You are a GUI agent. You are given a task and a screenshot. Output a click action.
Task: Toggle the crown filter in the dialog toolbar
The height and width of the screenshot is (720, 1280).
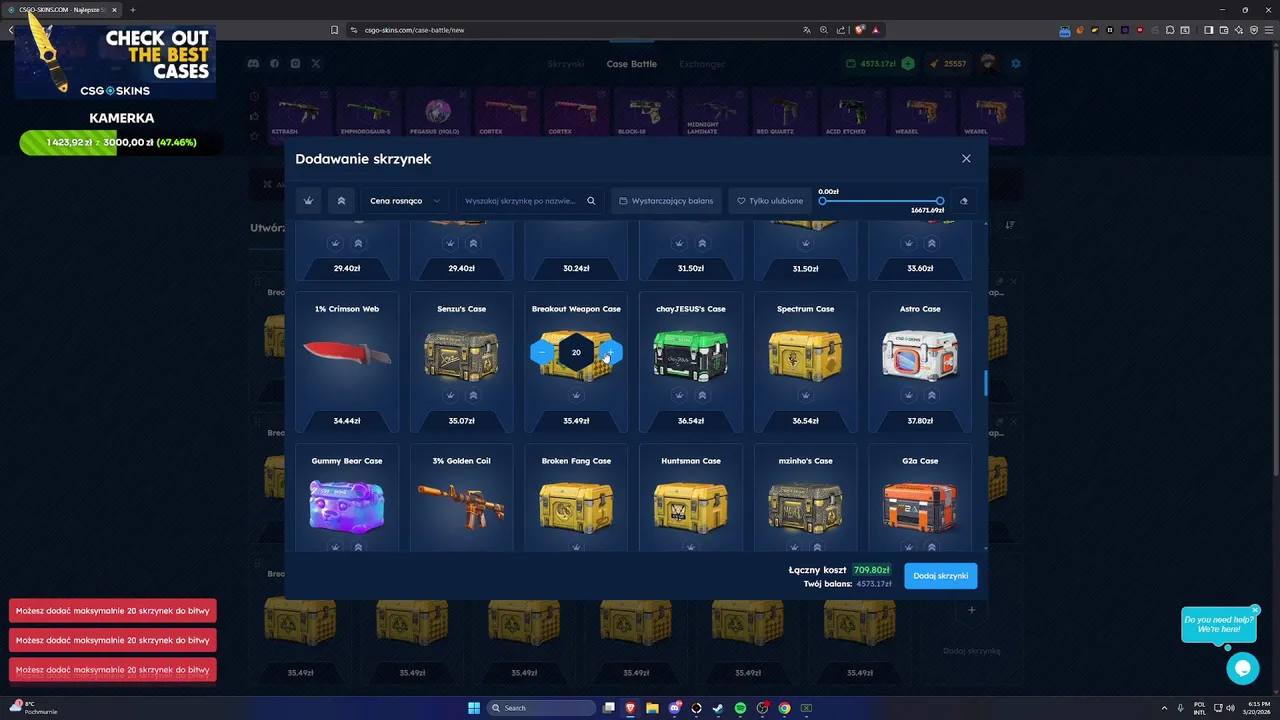point(309,201)
